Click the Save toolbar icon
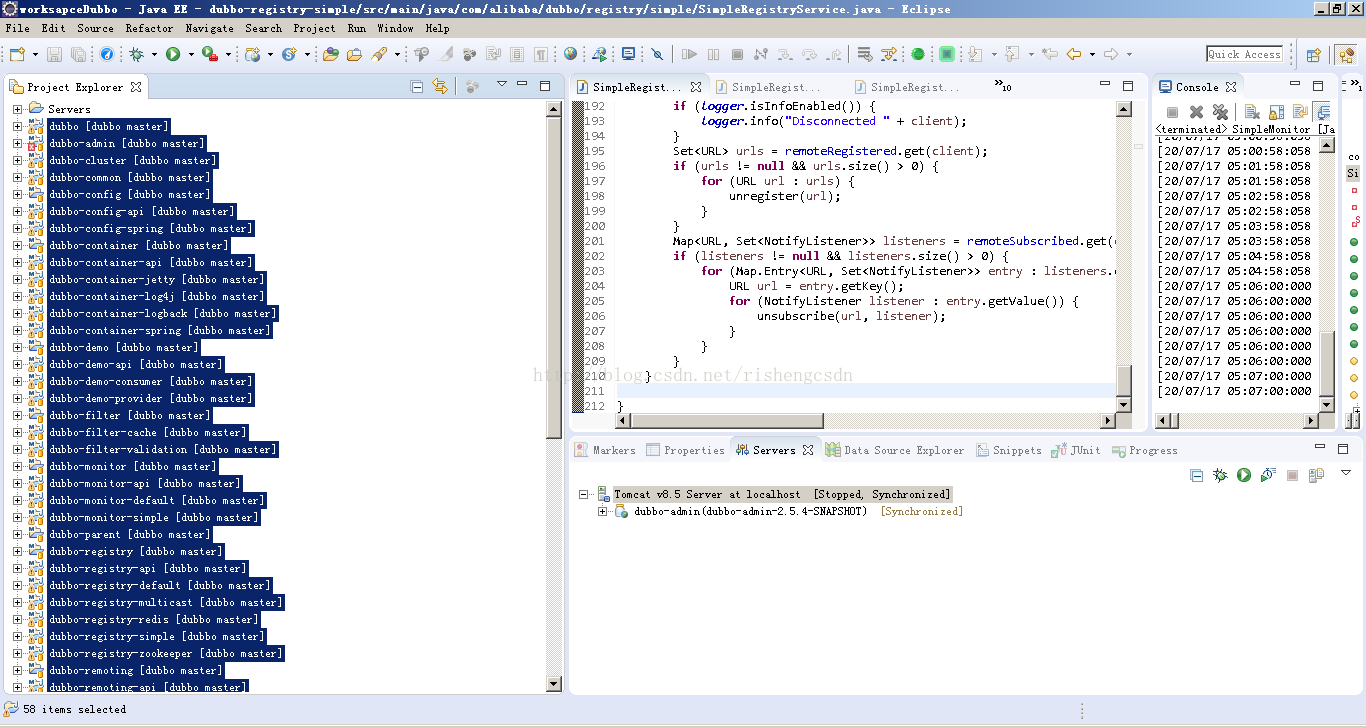The width and height of the screenshot is (1366, 728). coord(54,54)
